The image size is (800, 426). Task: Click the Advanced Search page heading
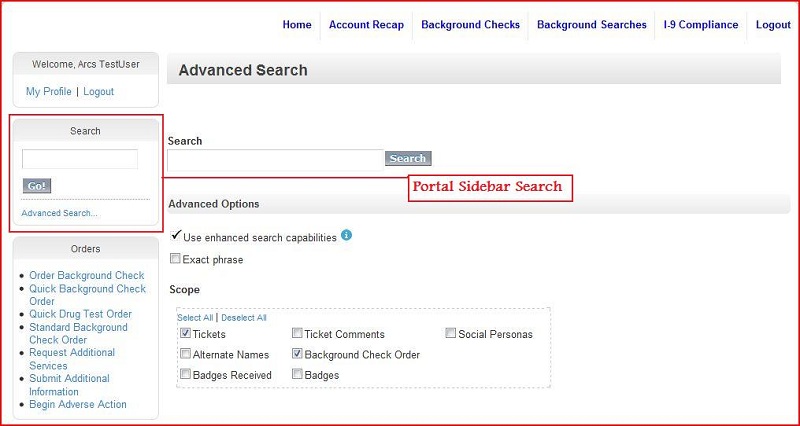pos(243,70)
